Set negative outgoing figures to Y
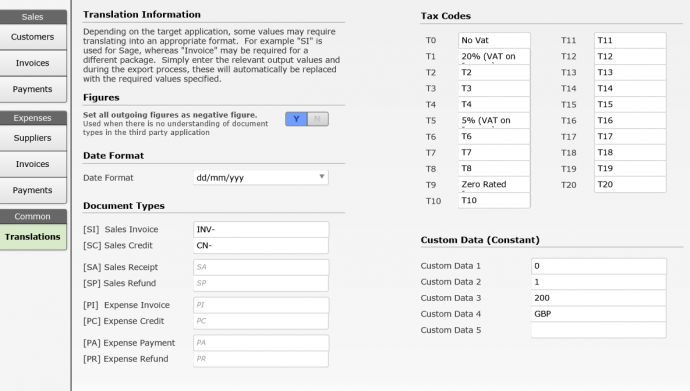690x391 pixels. click(x=296, y=119)
